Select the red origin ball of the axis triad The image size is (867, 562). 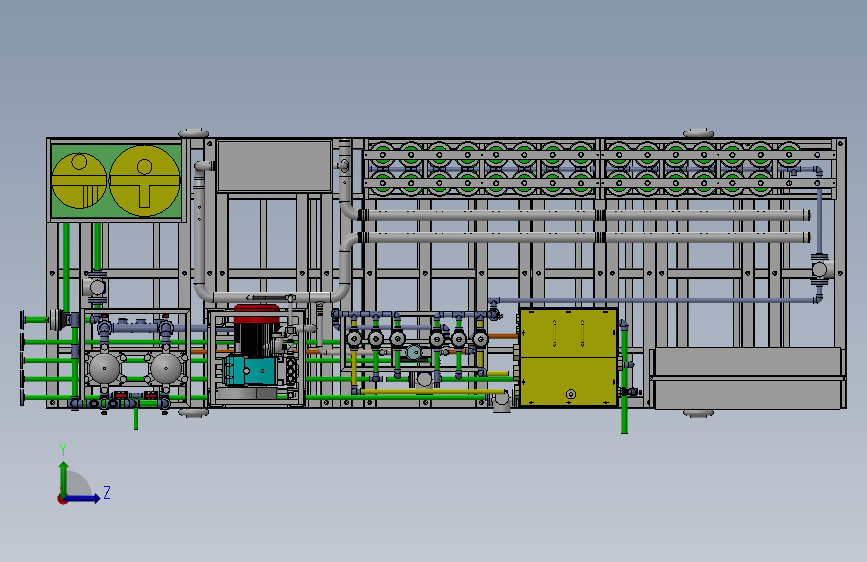[62, 499]
